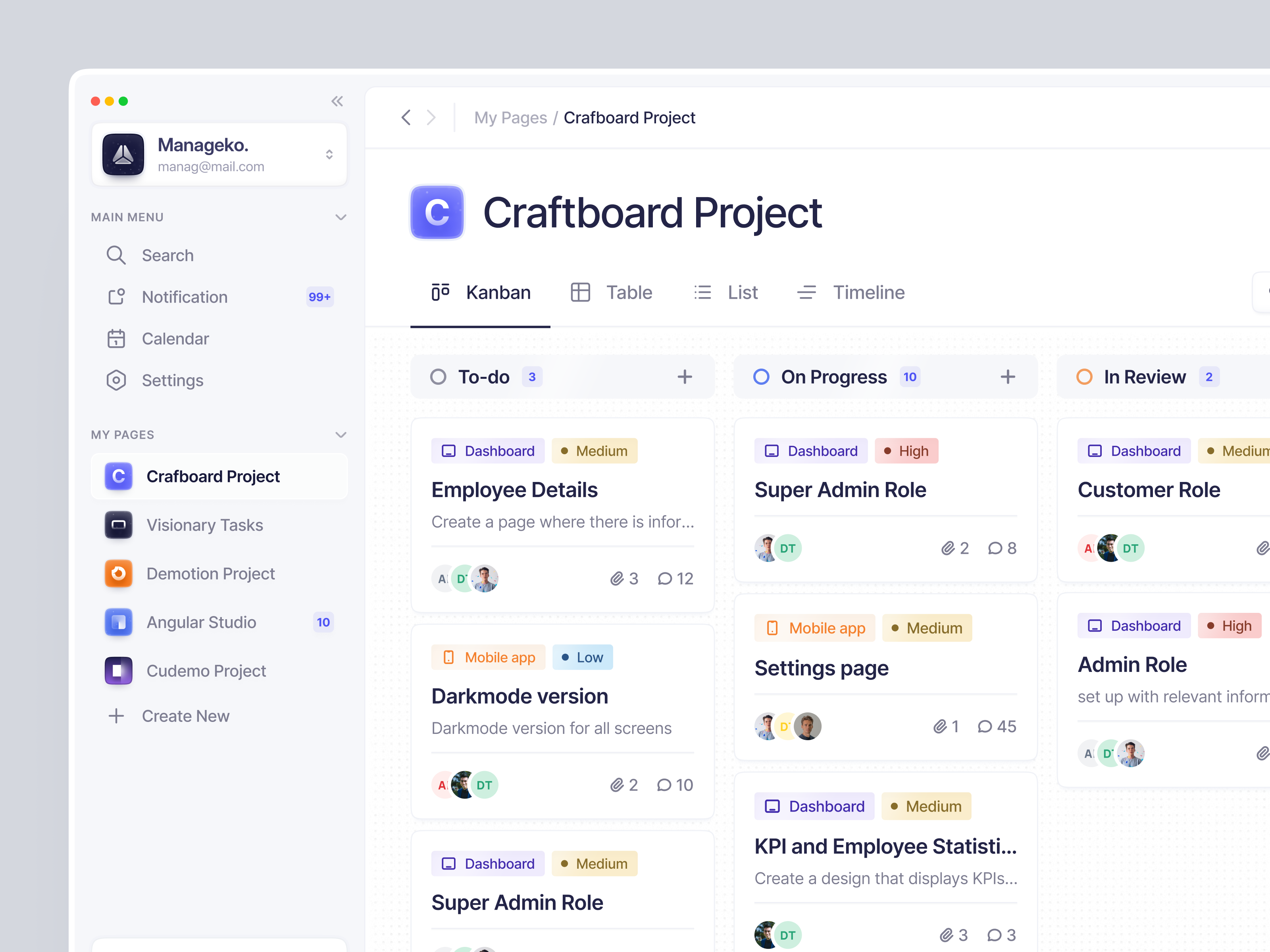
Task: Click the plus icon on On Progress column
Action: pyautogui.click(x=1008, y=376)
